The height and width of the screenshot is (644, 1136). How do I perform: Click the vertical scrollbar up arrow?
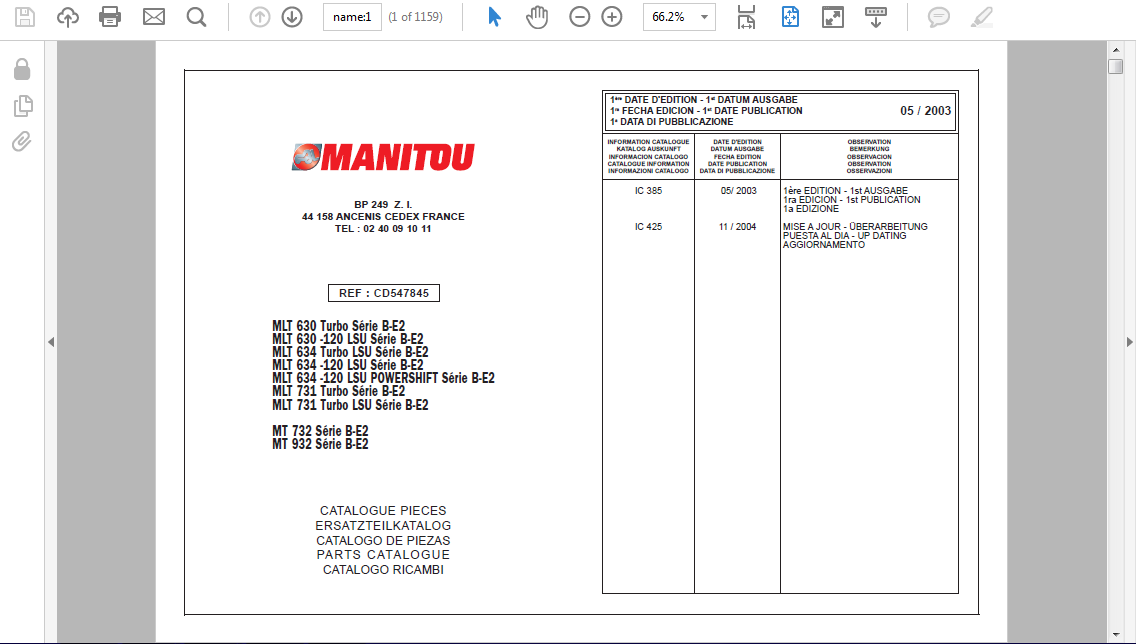click(1116, 49)
